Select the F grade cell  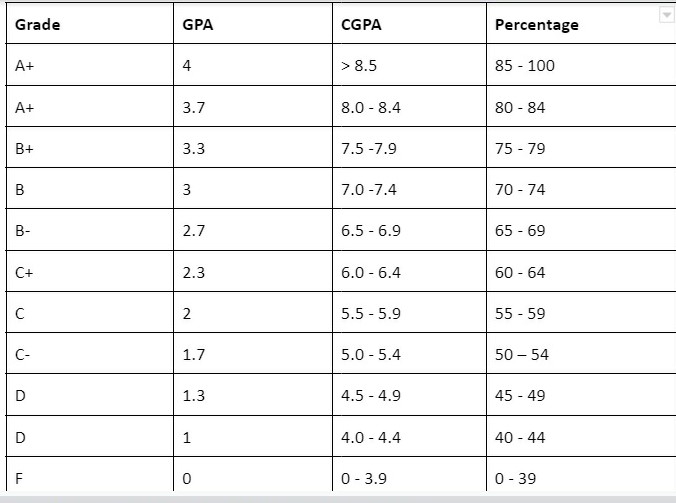pyautogui.click(x=20, y=478)
